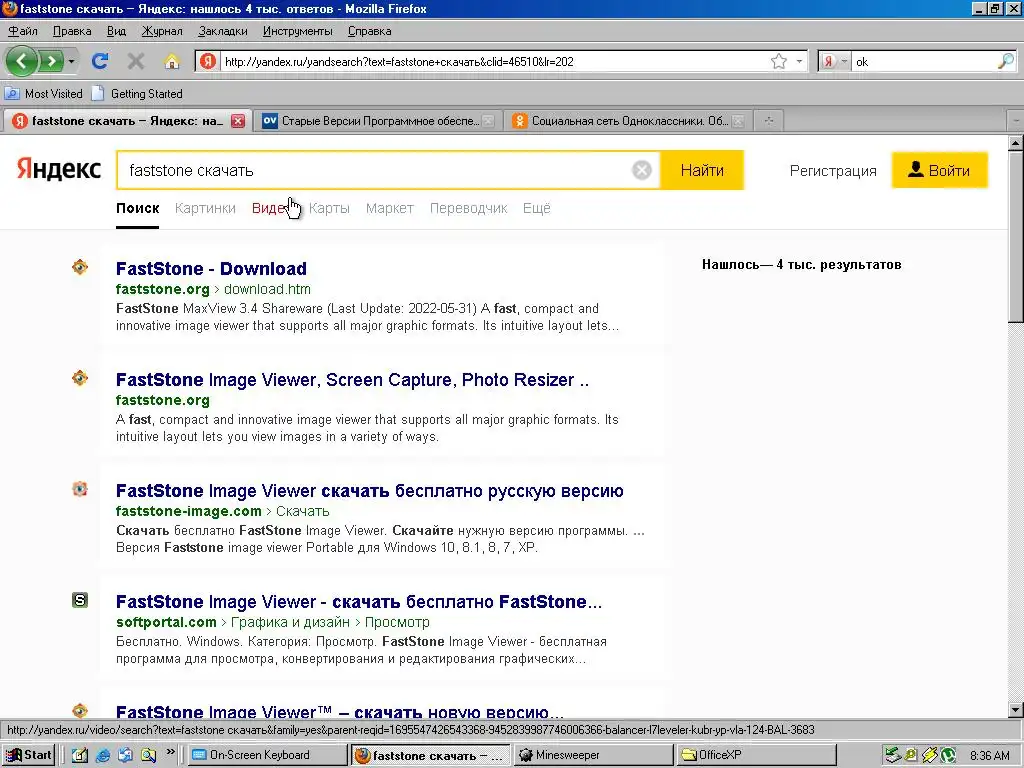Open the list-all-tabs dropdown on the tab bar

point(1016,121)
